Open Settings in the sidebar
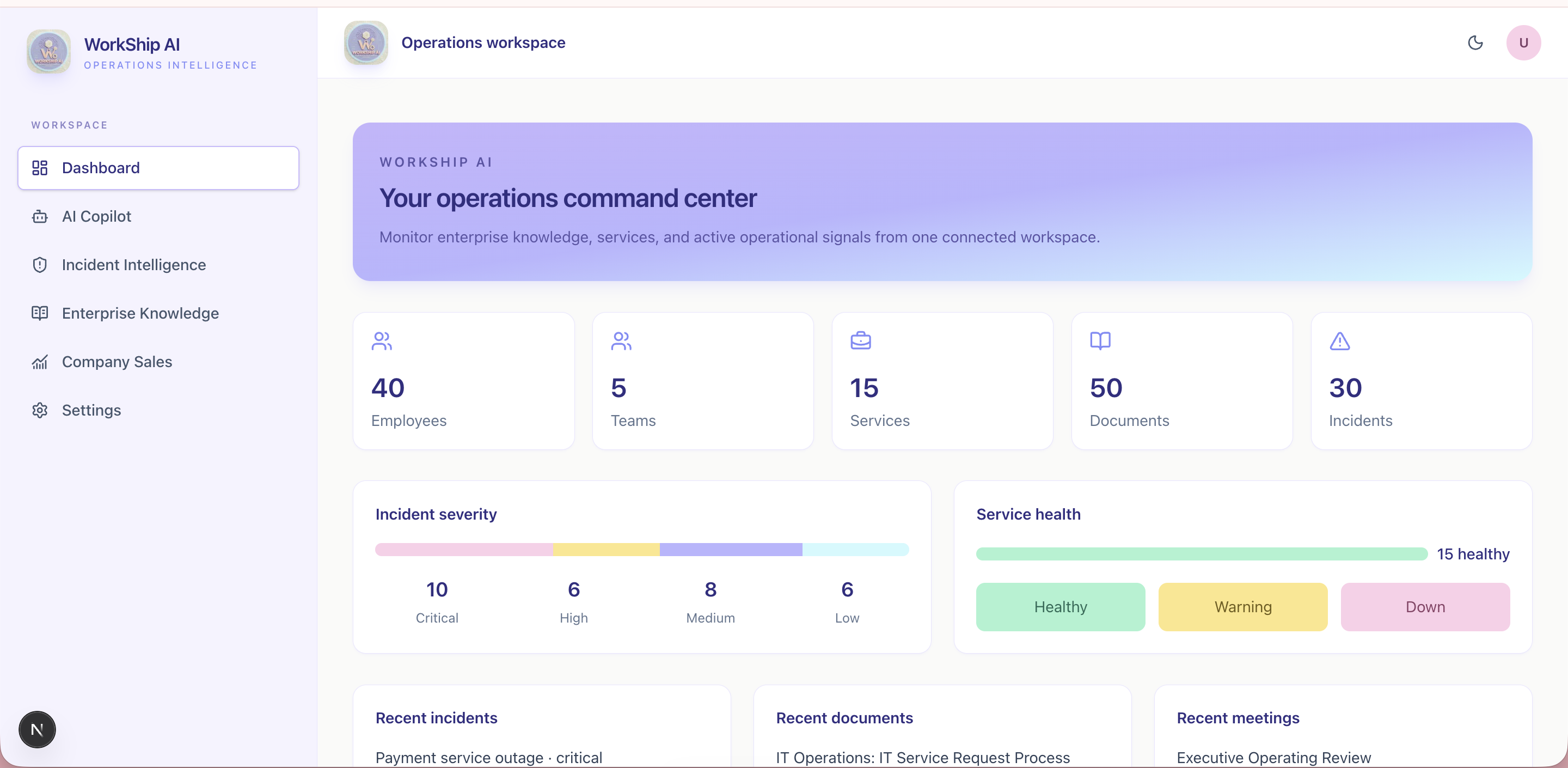Viewport: 1568px width, 768px height. 158,410
